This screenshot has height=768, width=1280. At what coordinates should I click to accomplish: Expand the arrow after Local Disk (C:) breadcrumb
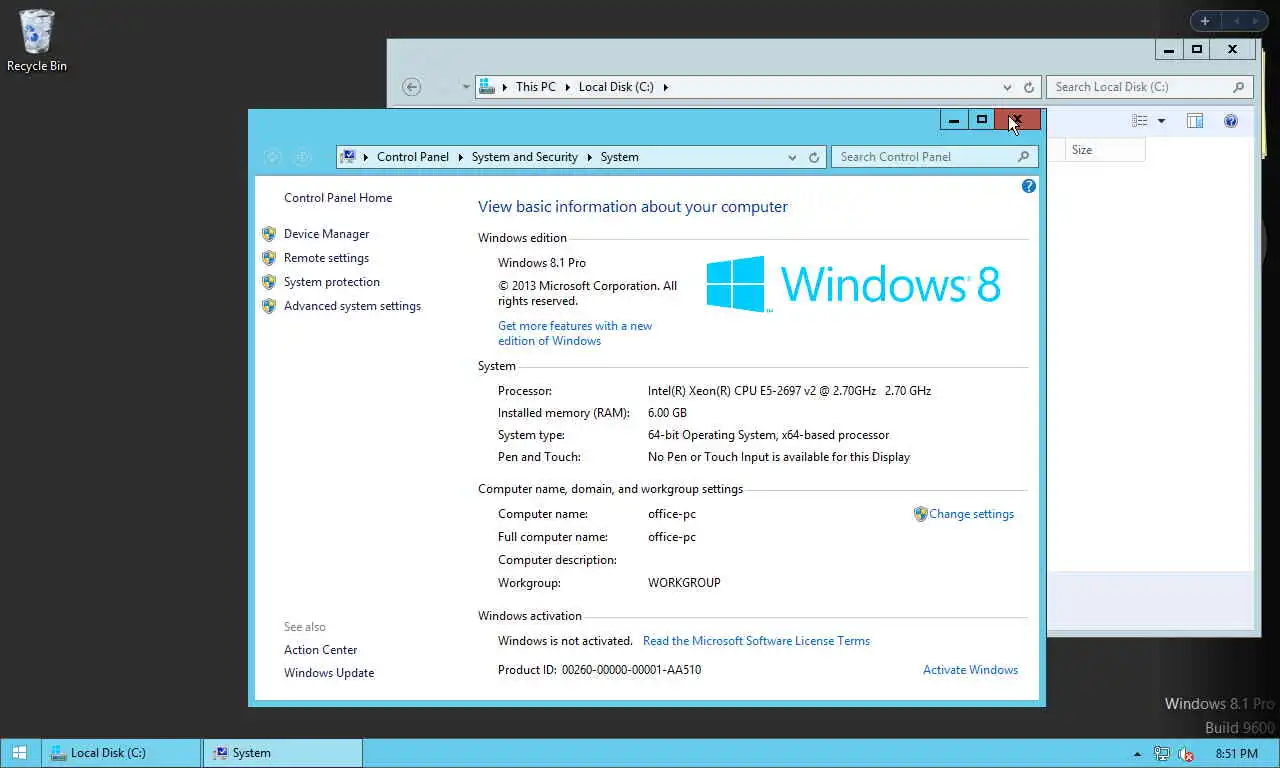(666, 87)
